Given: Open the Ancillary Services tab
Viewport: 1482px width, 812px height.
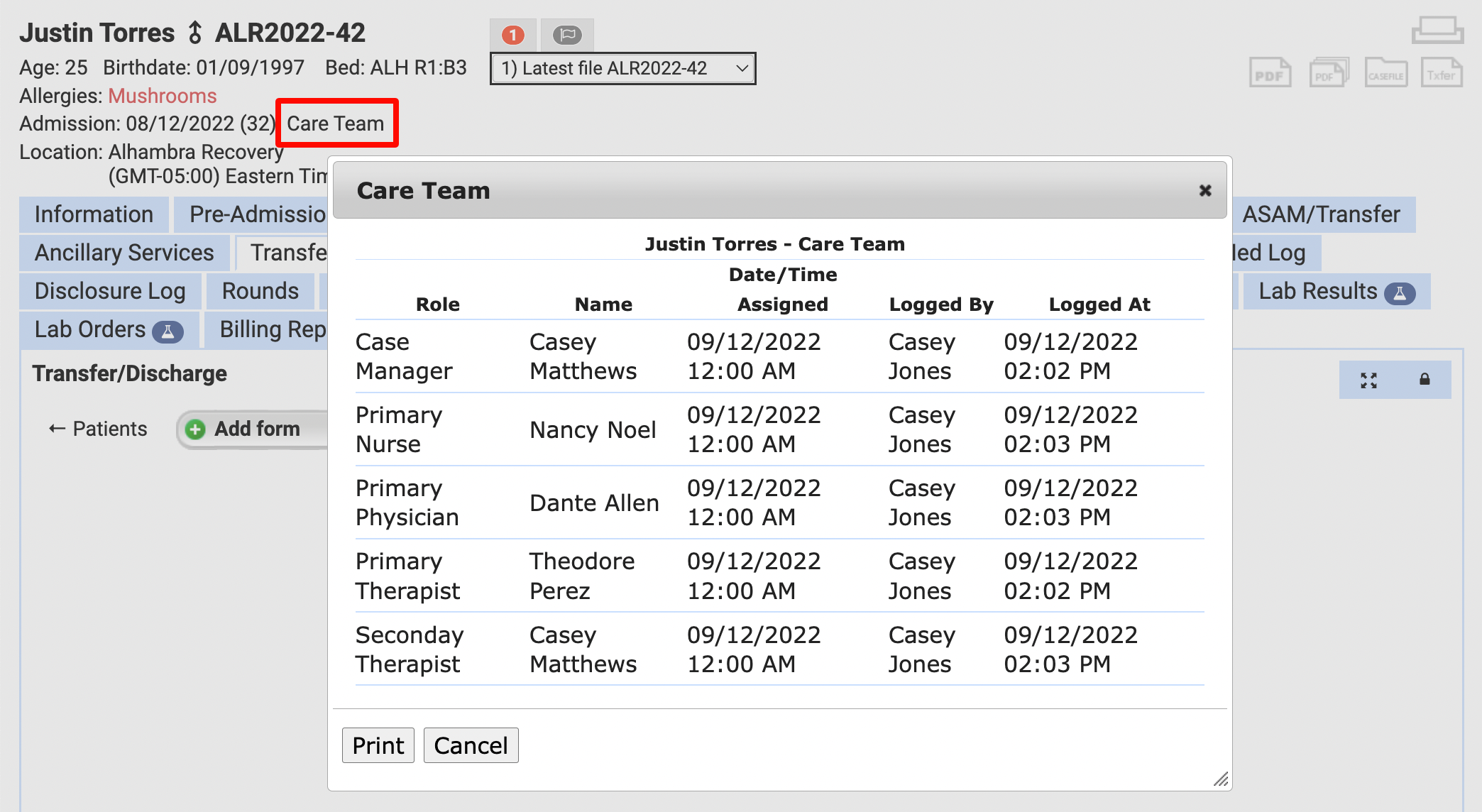Looking at the screenshot, I should (124, 253).
